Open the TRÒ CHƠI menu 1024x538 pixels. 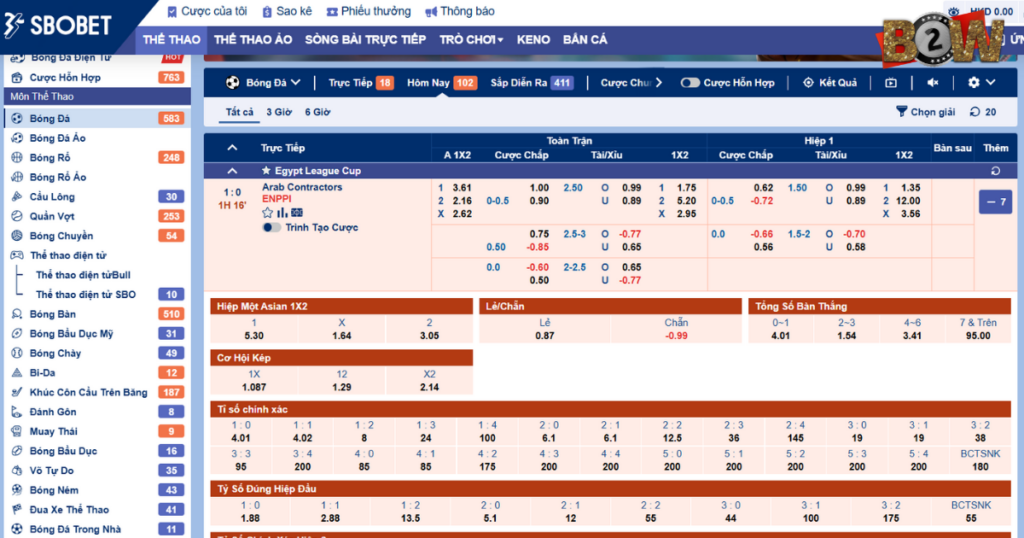tap(471, 40)
